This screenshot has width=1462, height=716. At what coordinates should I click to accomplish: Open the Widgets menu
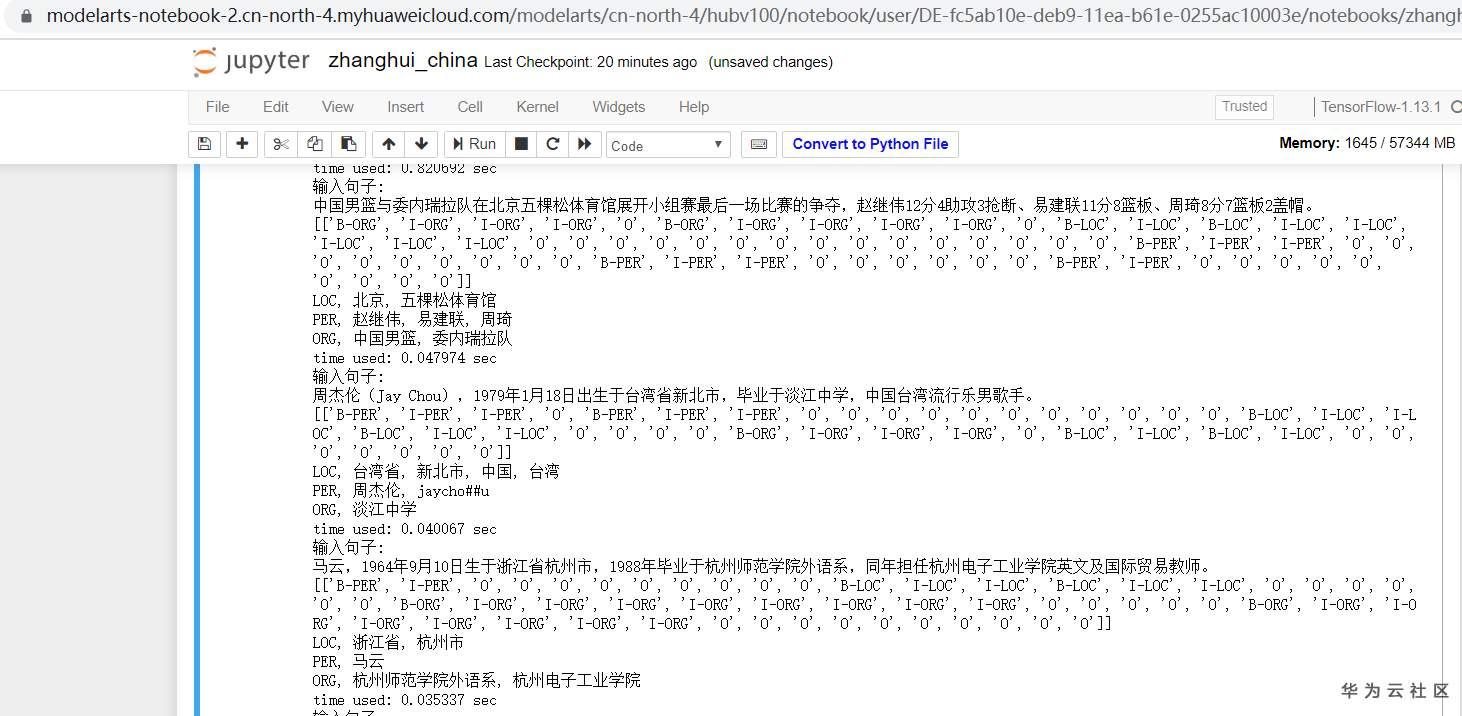(618, 107)
